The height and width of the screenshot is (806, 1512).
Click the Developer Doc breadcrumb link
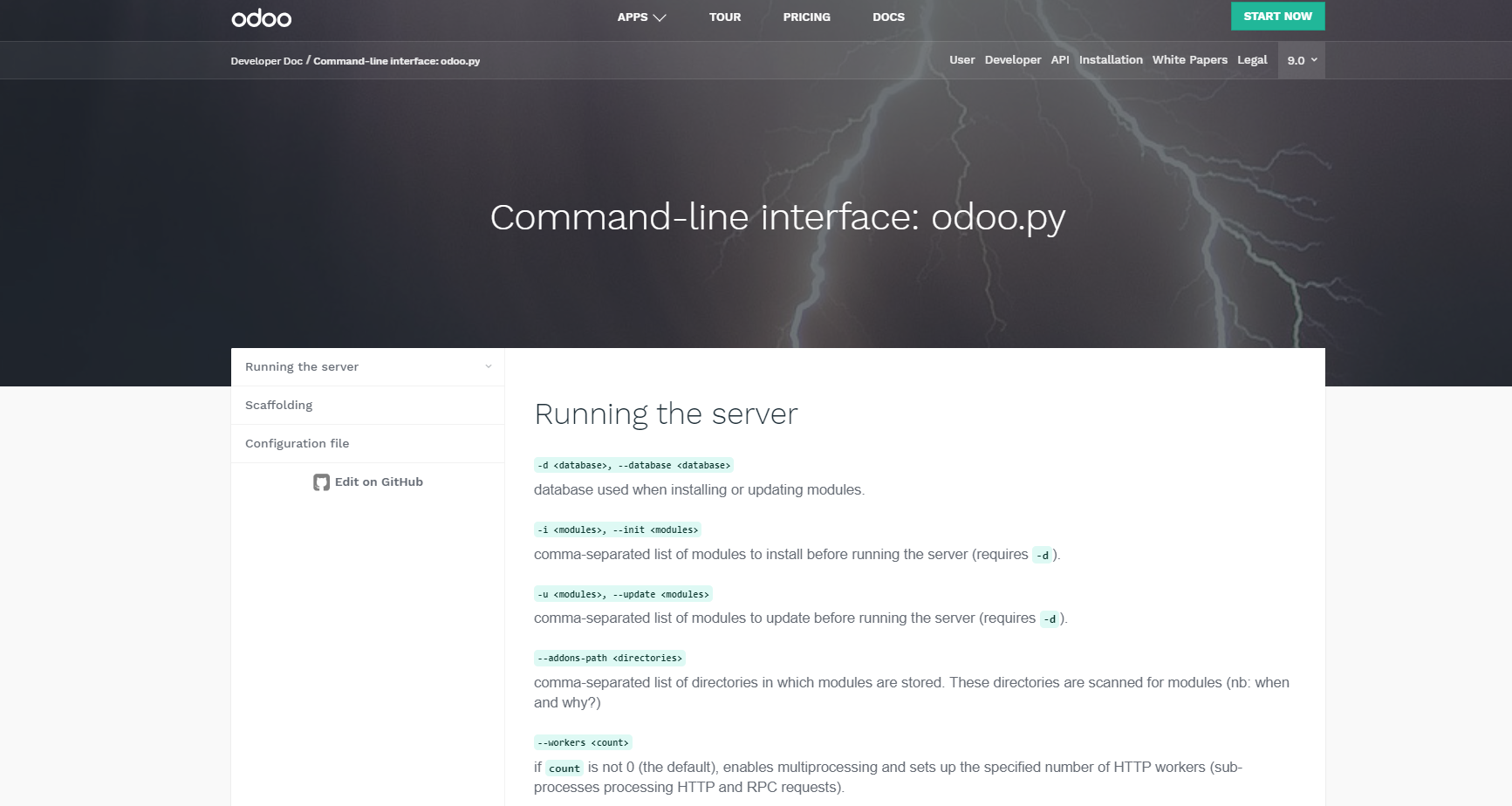click(x=266, y=61)
